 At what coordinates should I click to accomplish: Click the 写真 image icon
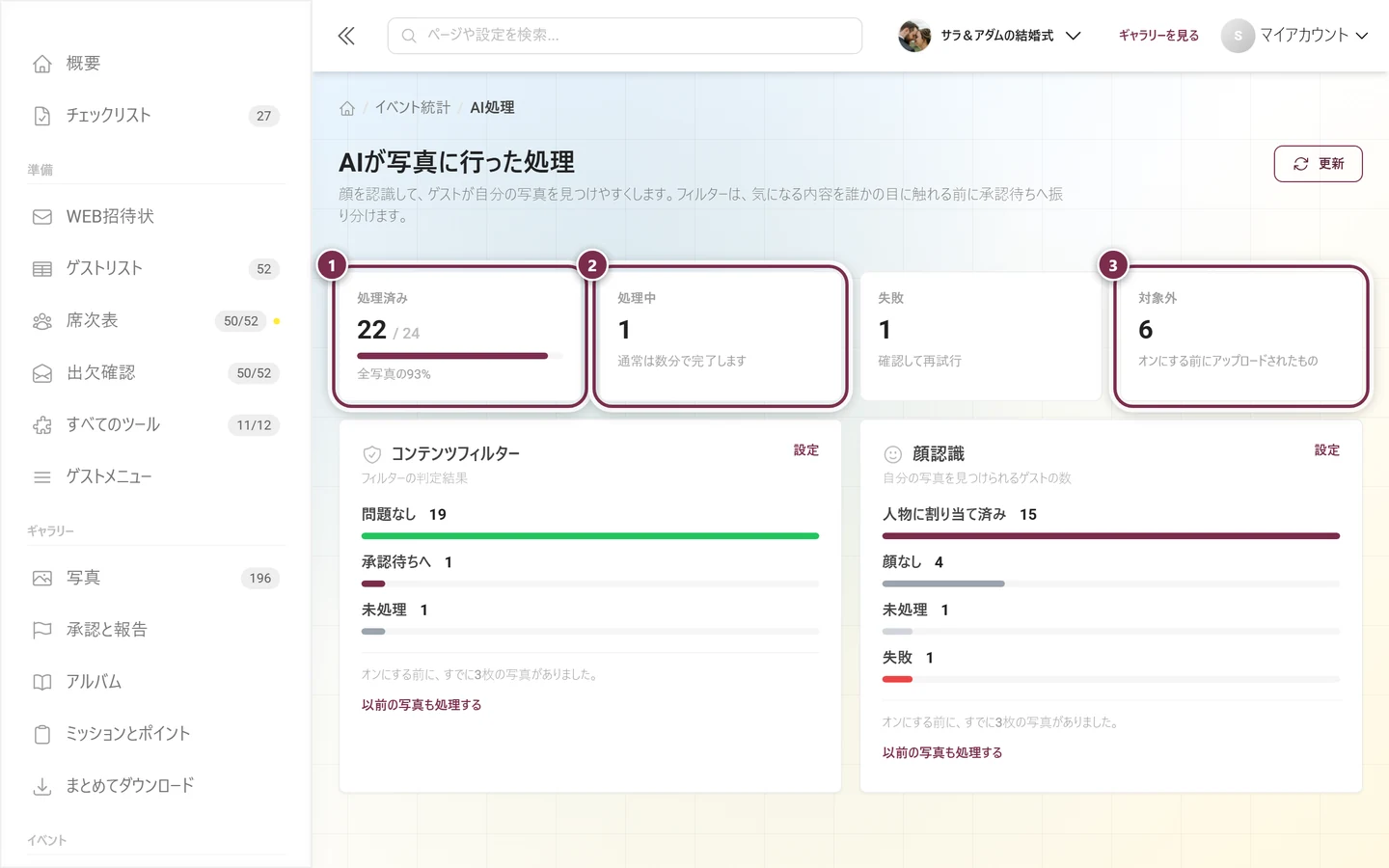click(x=42, y=579)
